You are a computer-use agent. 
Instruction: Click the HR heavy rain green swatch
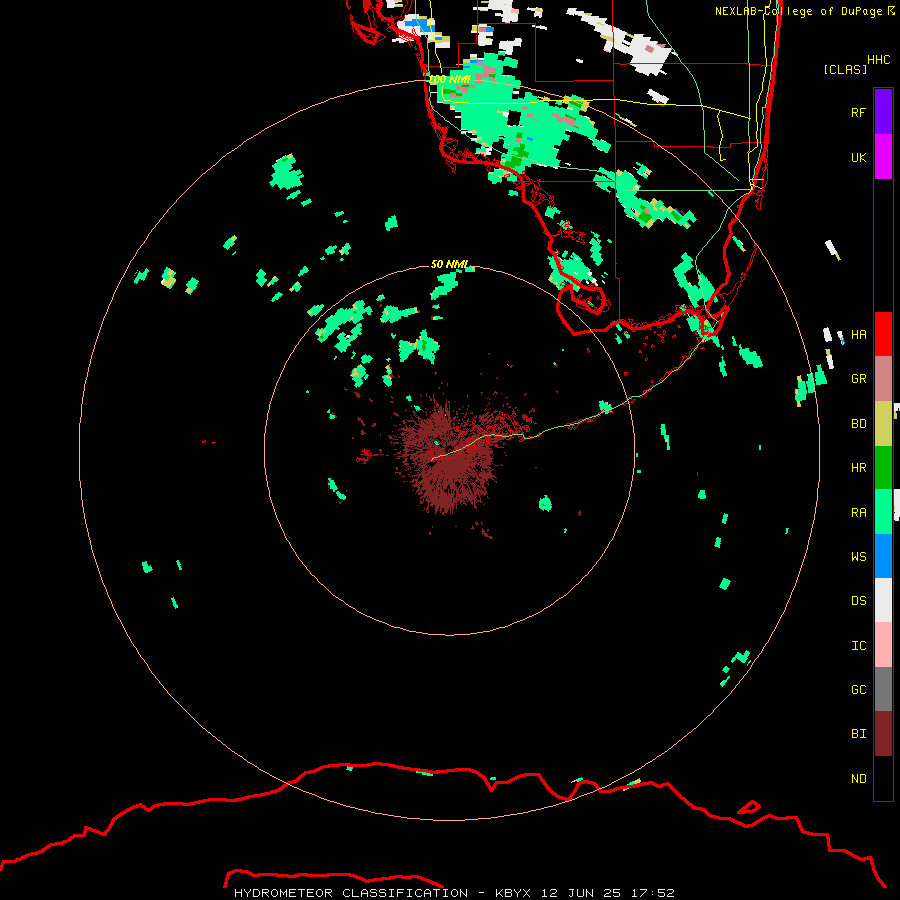[x=883, y=468]
